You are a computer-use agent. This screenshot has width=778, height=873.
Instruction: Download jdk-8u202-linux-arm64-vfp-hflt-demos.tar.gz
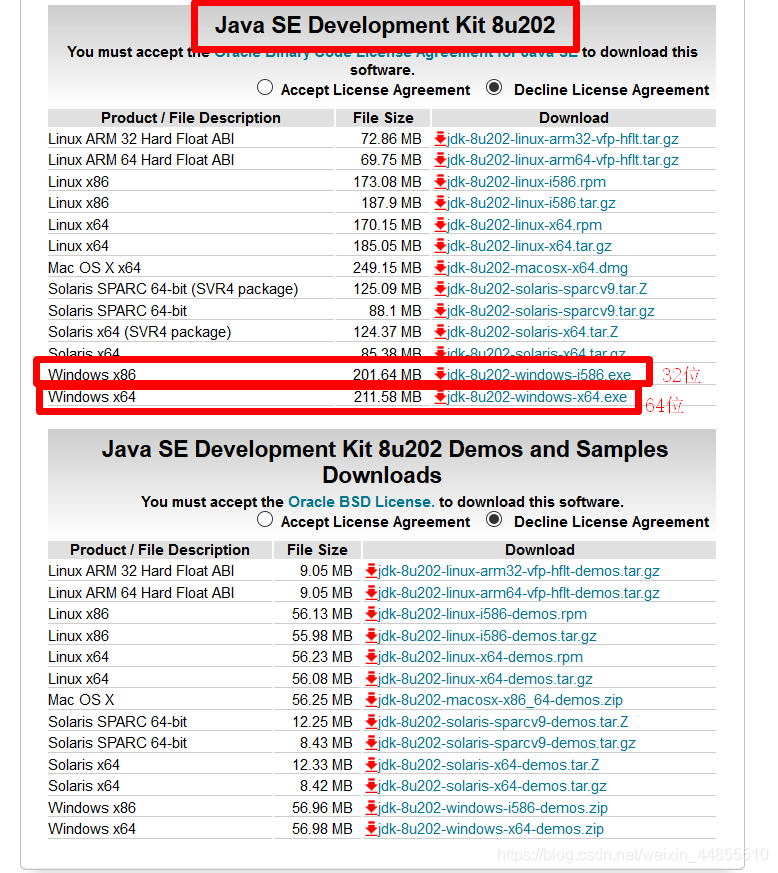[x=518, y=593]
